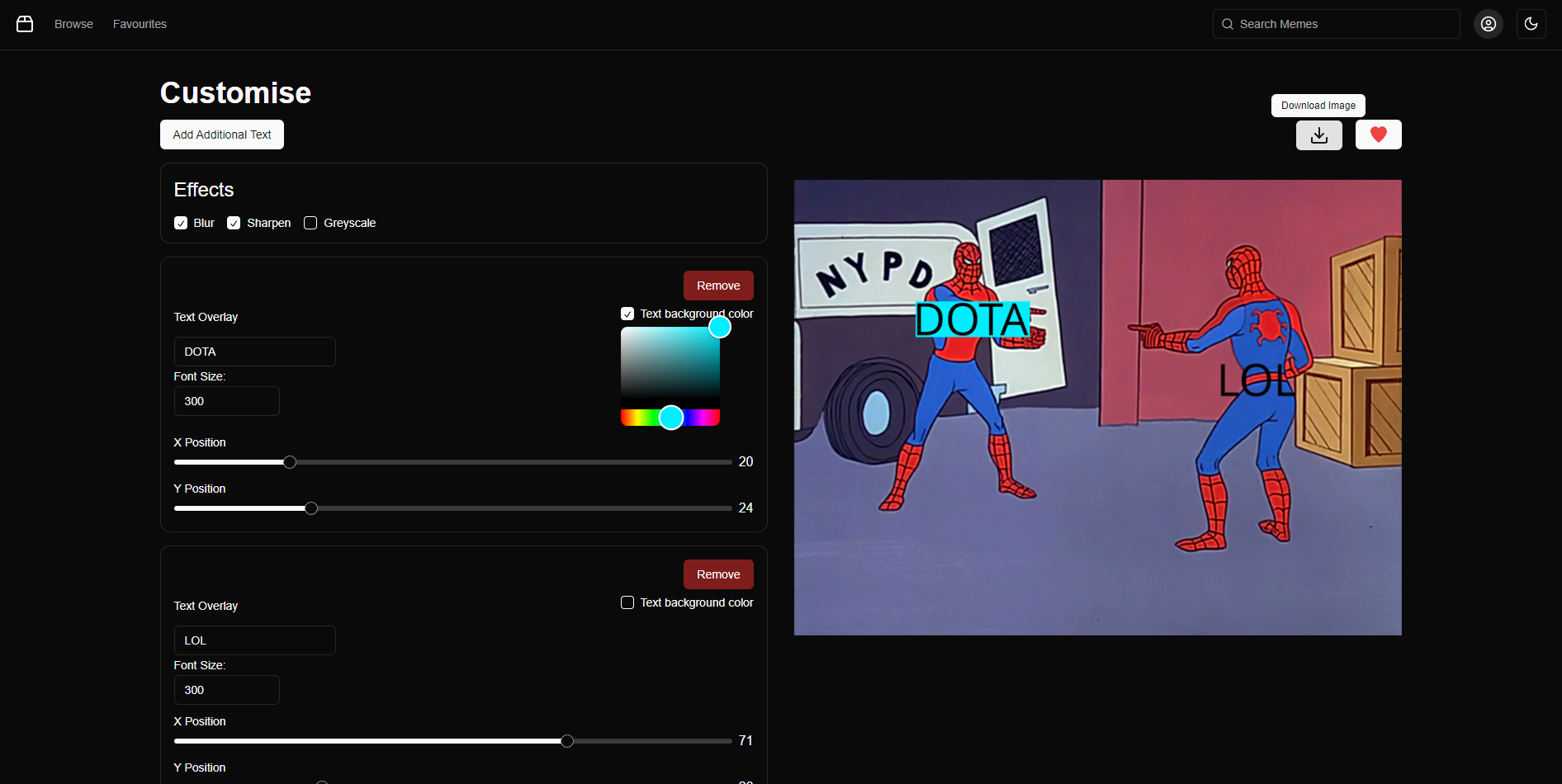Viewport: 1562px width, 784px height.
Task: Click the DOTA Y Position value 24
Action: coord(745,508)
